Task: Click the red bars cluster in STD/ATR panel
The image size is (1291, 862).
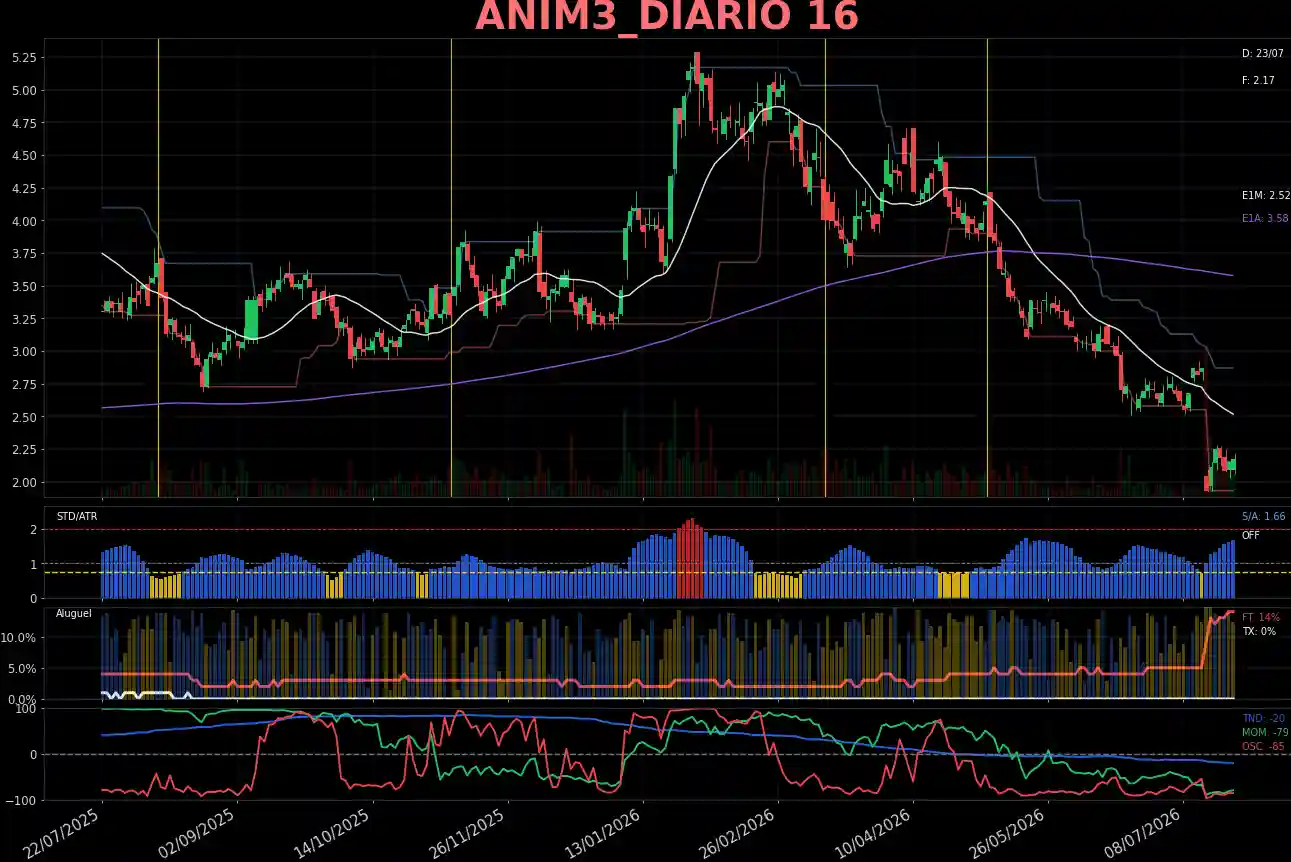Action: (690, 559)
